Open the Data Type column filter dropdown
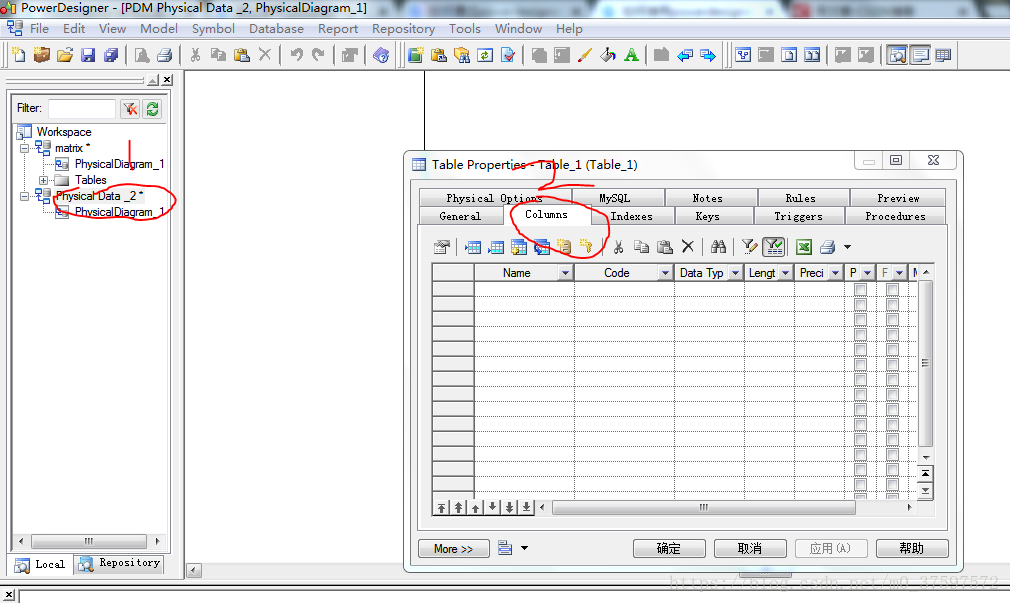1010x603 pixels. [x=735, y=273]
